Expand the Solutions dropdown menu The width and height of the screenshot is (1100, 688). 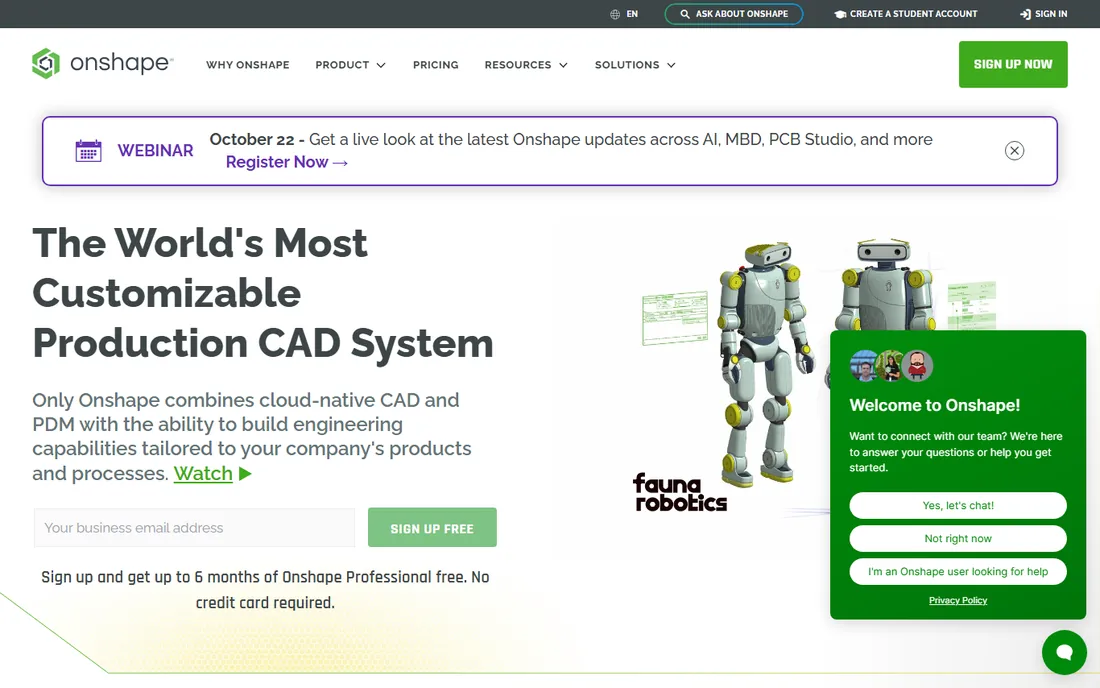635,65
